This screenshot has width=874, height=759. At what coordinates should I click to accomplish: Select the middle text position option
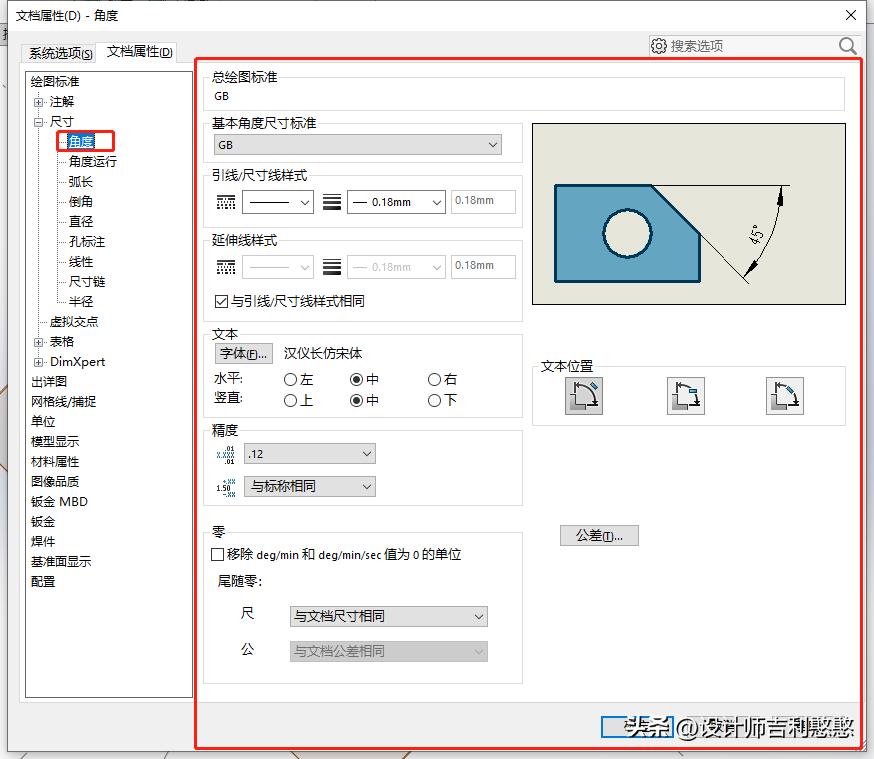point(685,396)
